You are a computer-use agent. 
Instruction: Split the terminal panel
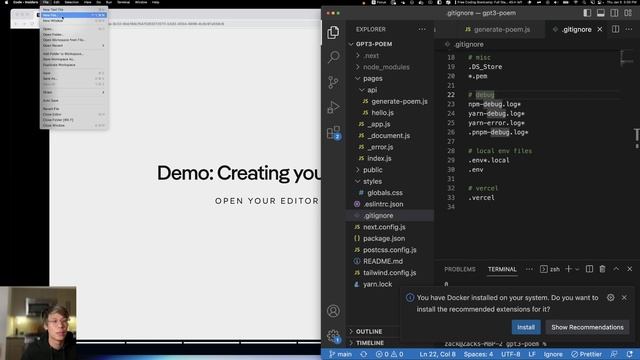click(x=589, y=269)
